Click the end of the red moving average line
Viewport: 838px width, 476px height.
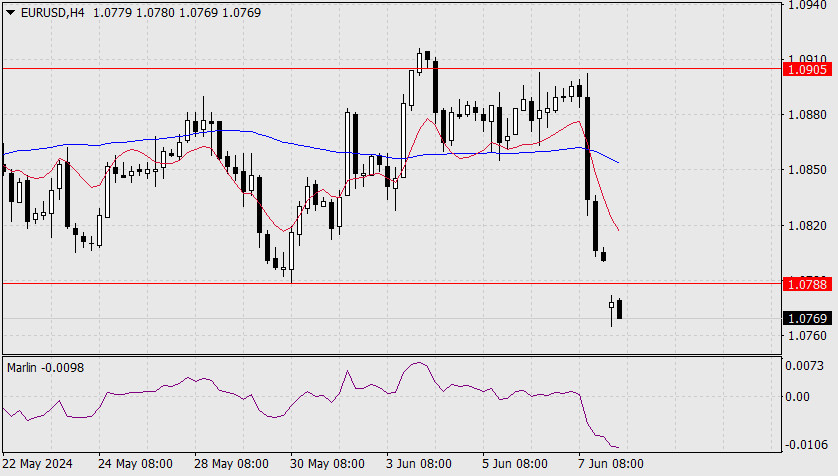click(618, 230)
